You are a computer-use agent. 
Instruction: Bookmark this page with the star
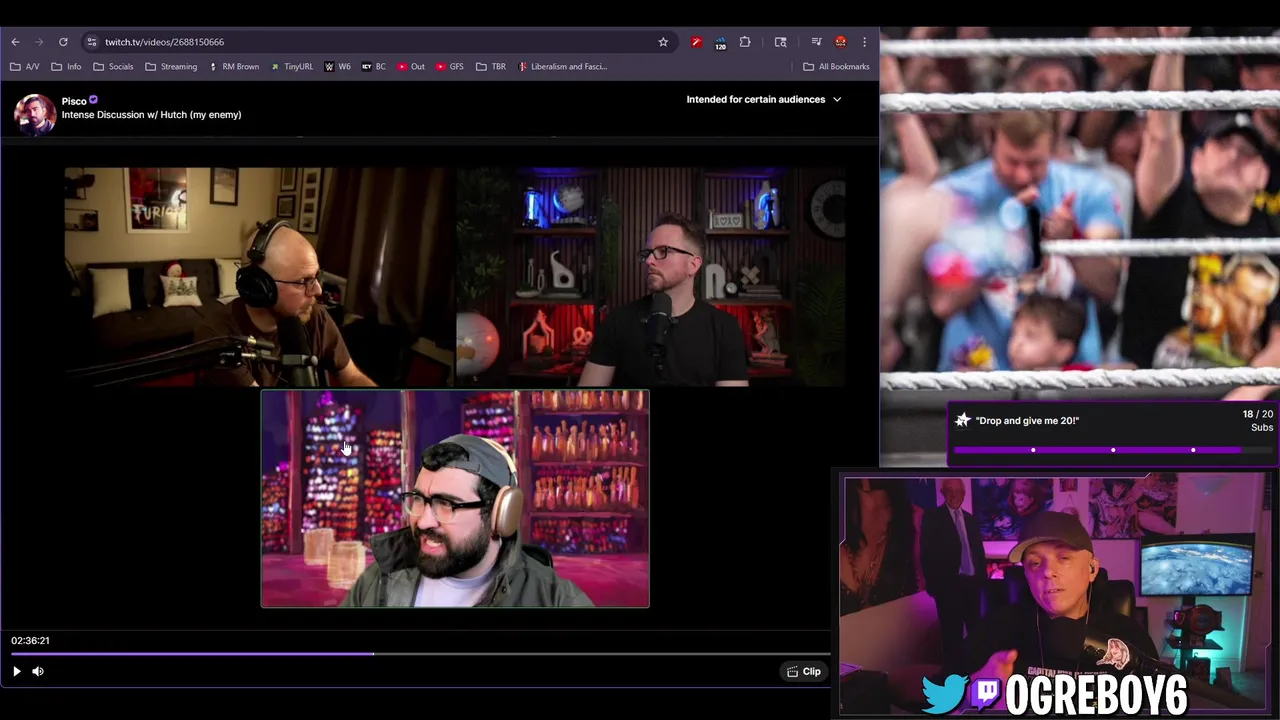[x=663, y=42]
